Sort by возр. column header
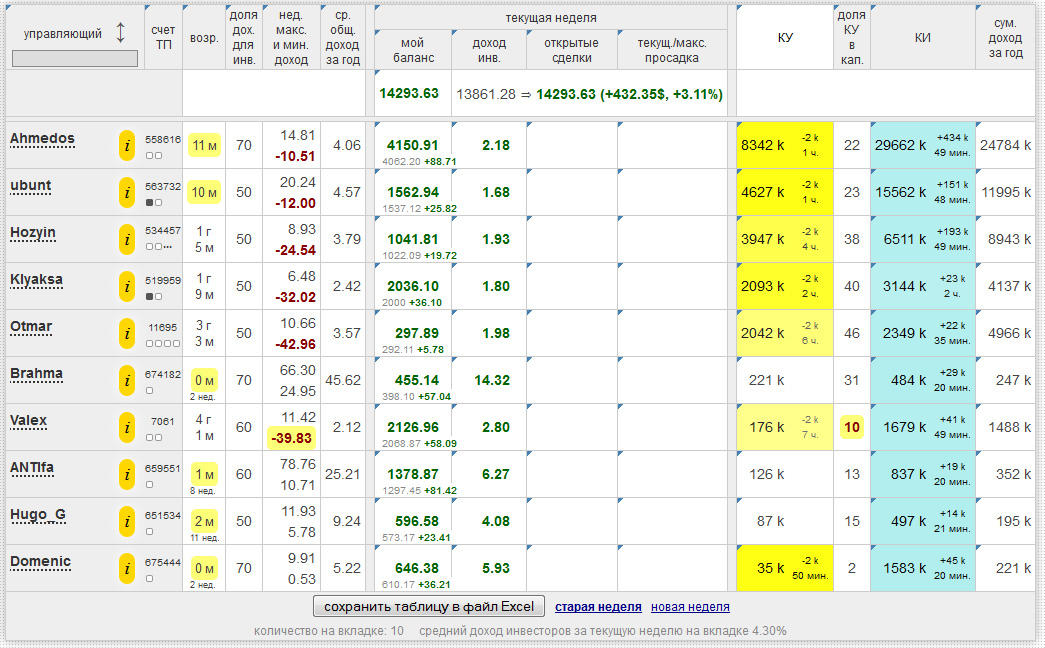This screenshot has height=648, width=1045. (204, 37)
